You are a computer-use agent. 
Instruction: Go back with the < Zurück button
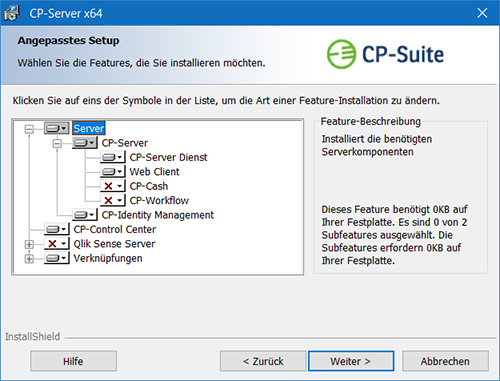pyautogui.click(x=263, y=361)
